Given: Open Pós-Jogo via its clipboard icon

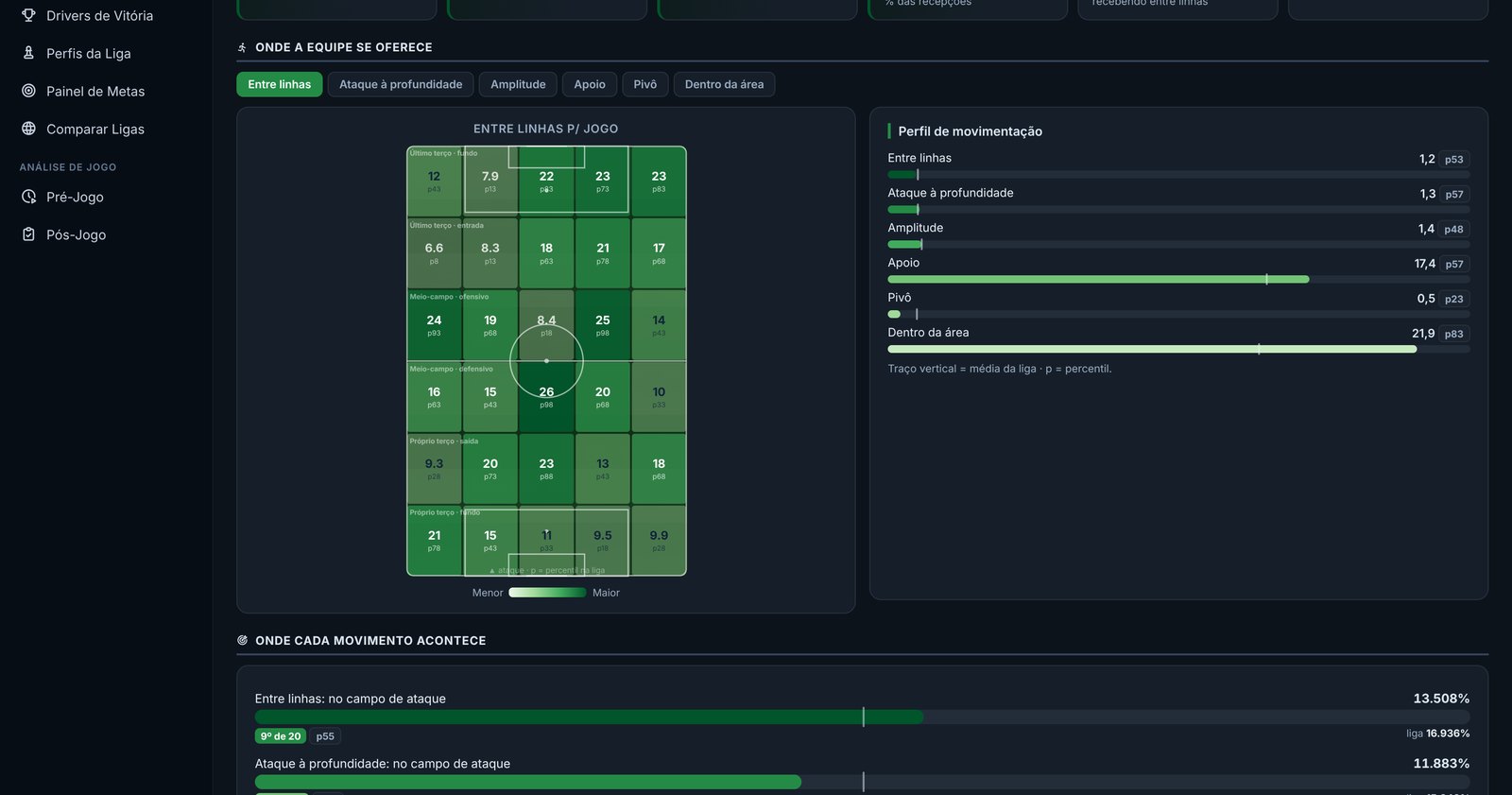Looking at the screenshot, I should 28,234.
